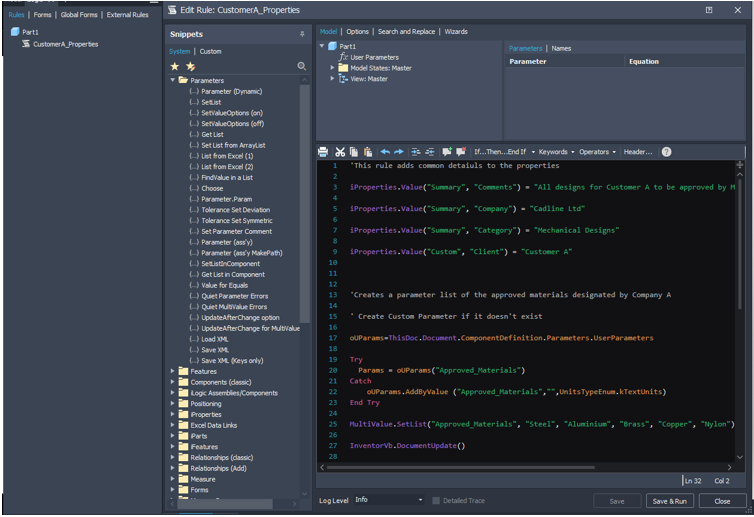Screen dimensions: 754x517
Task: Redo with the blue forward arrow
Action: [399, 152]
